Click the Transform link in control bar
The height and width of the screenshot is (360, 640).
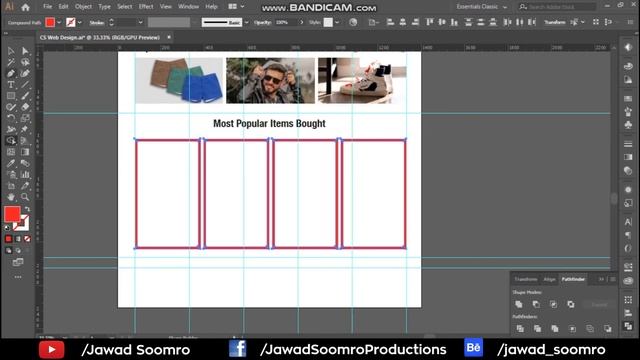pos(555,22)
